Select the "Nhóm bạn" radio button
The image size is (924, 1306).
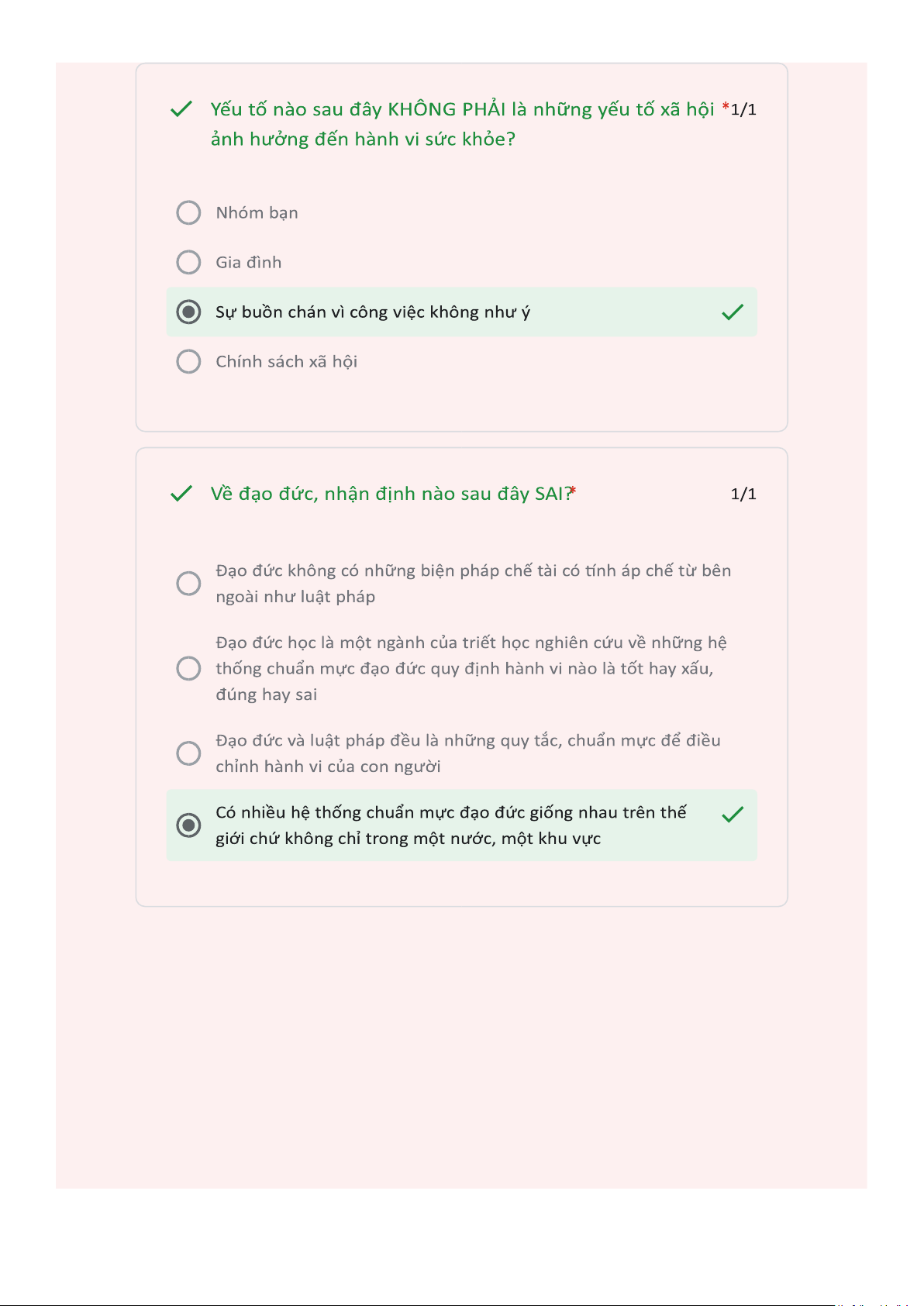click(x=188, y=212)
